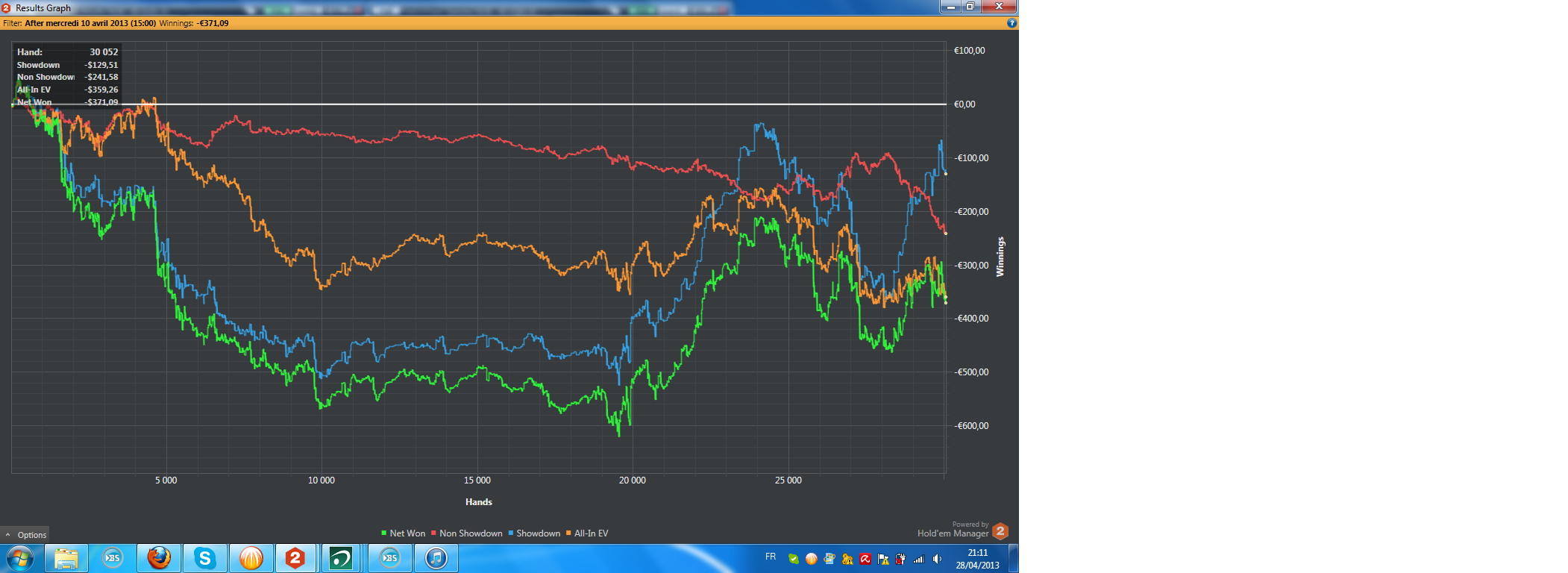This screenshot has width=1568, height=573.
Task: Click the All-In EV legend entry
Action: tap(587, 533)
